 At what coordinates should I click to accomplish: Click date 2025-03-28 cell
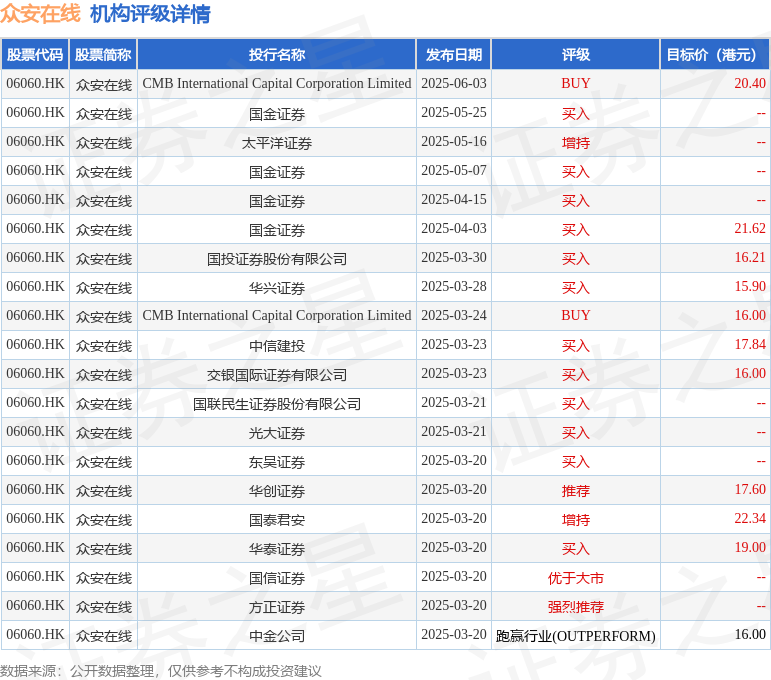click(x=454, y=287)
